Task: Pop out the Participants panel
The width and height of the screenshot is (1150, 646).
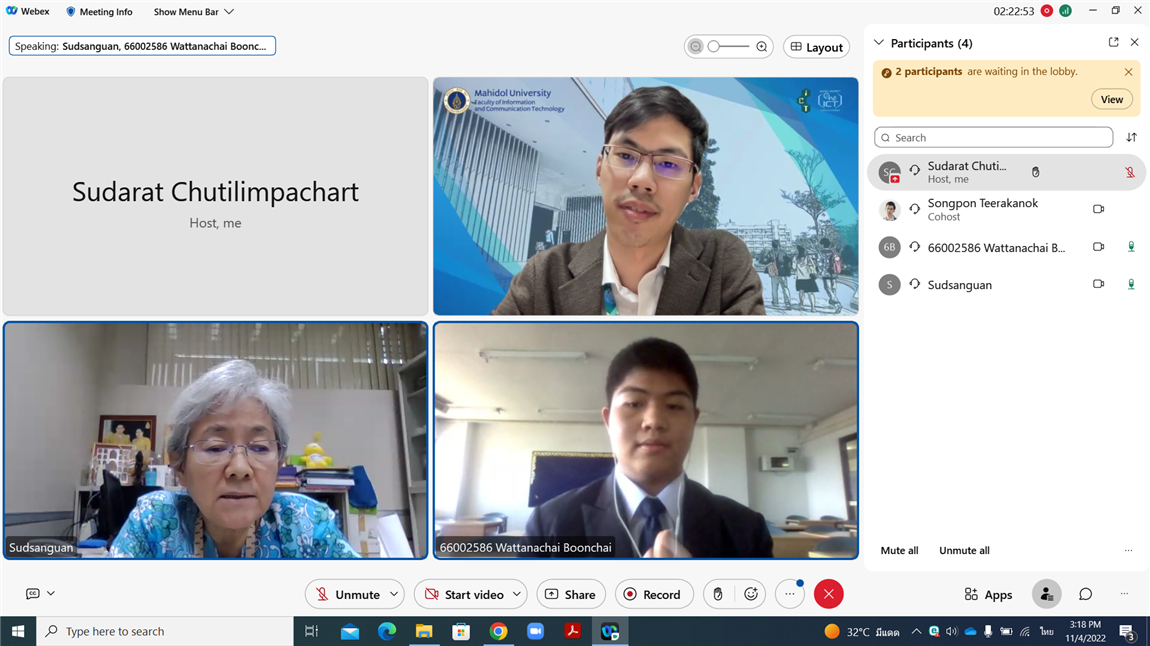Action: pyautogui.click(x=1113, y=42)
